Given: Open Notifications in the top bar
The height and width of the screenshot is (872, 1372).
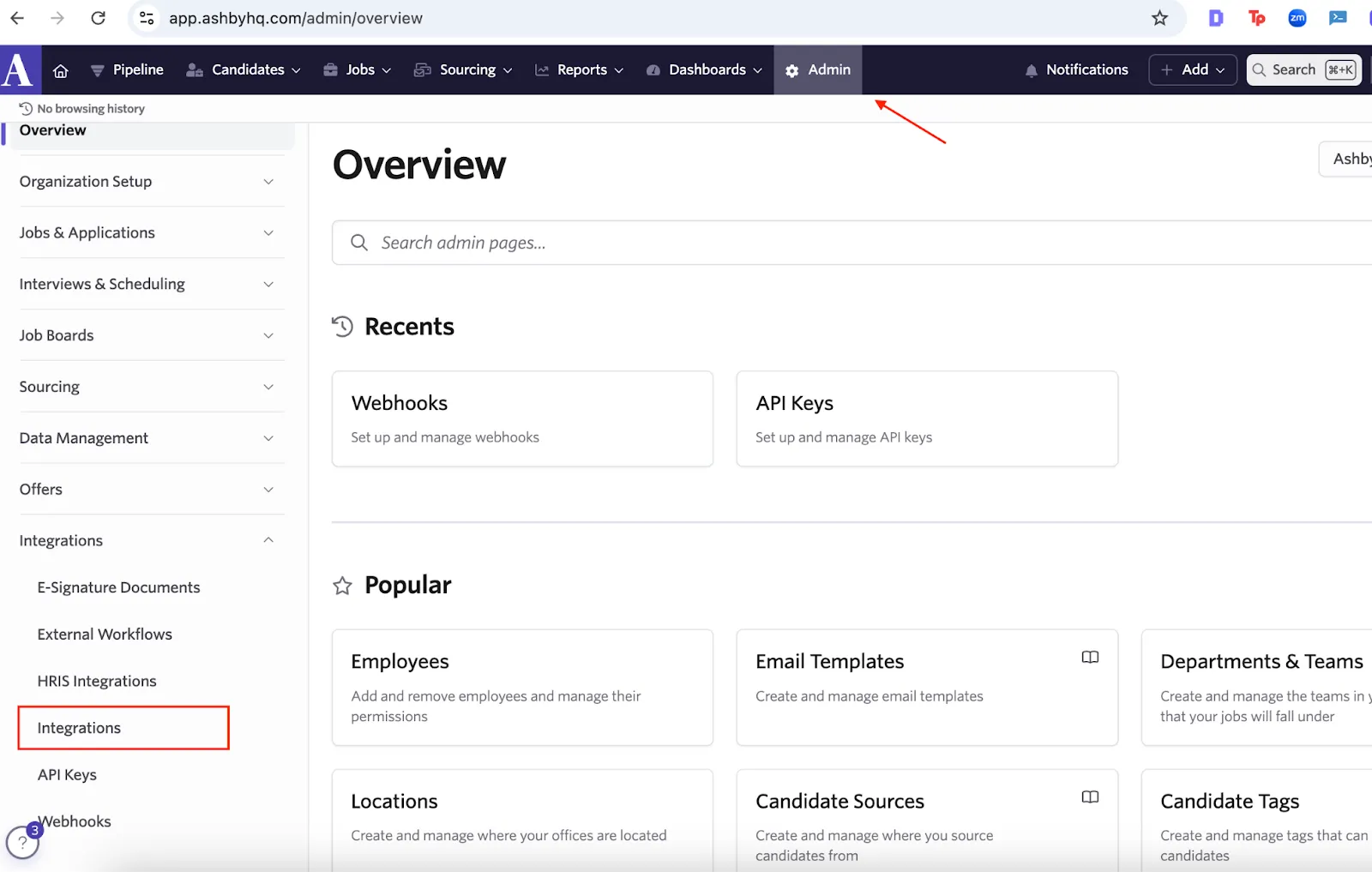Looking at the screenshot, I should [x=1077, y=70].
